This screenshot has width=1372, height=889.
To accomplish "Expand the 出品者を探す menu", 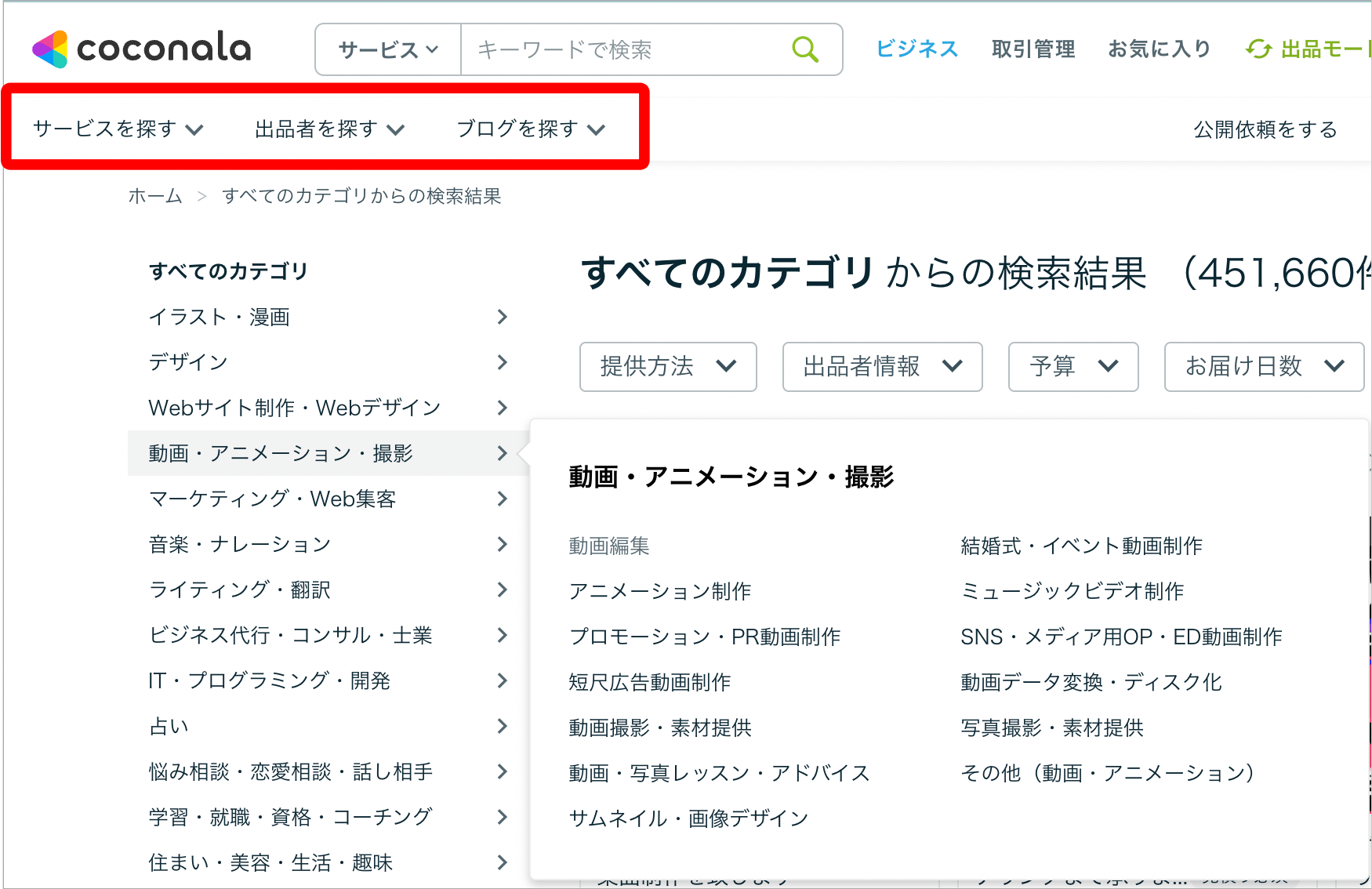I will (330, 129).
